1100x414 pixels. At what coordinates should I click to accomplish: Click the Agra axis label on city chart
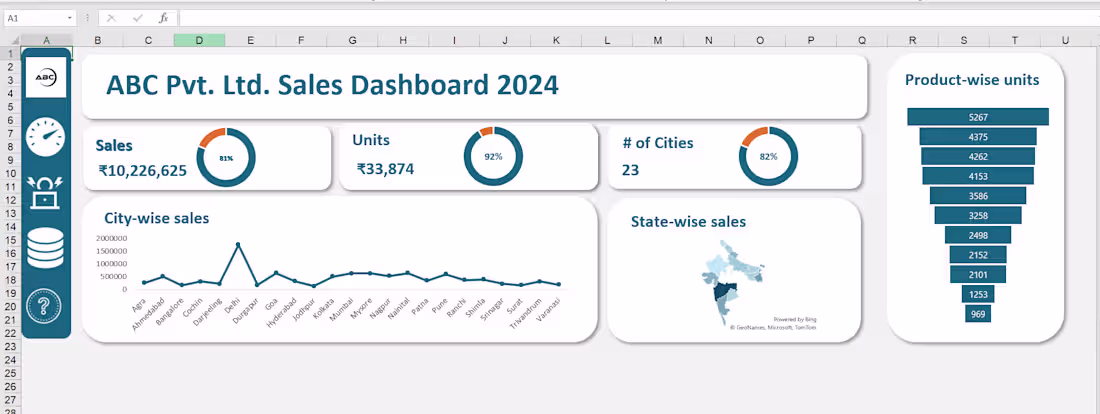(139, 304)
